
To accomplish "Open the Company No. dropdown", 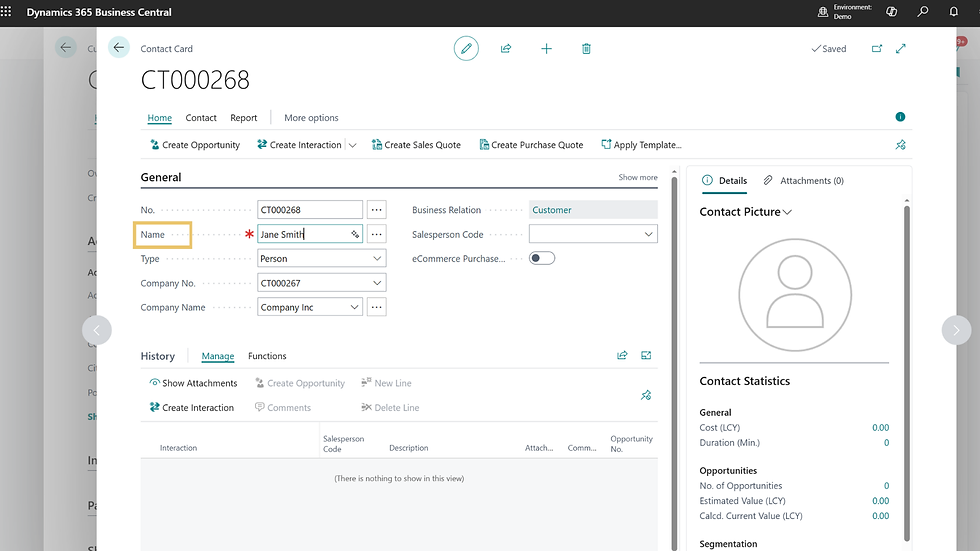I will pyautogui.click(x=377, y=283).
